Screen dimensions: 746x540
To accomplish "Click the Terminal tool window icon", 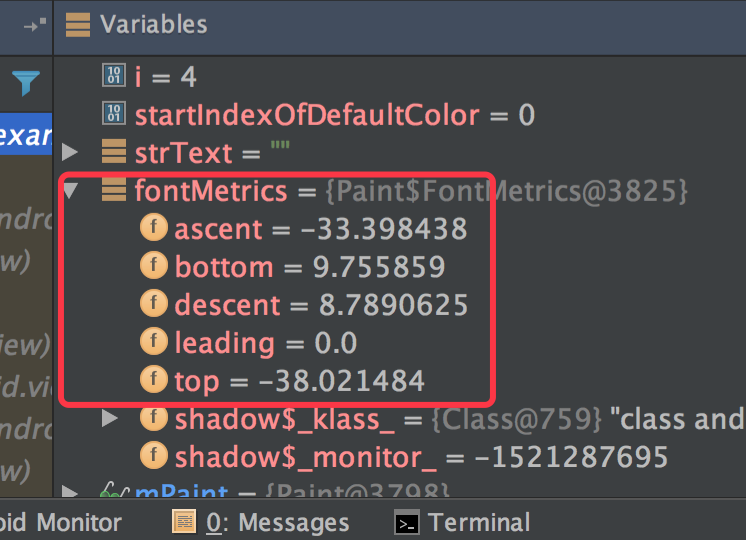I will (x=406, y=522).
